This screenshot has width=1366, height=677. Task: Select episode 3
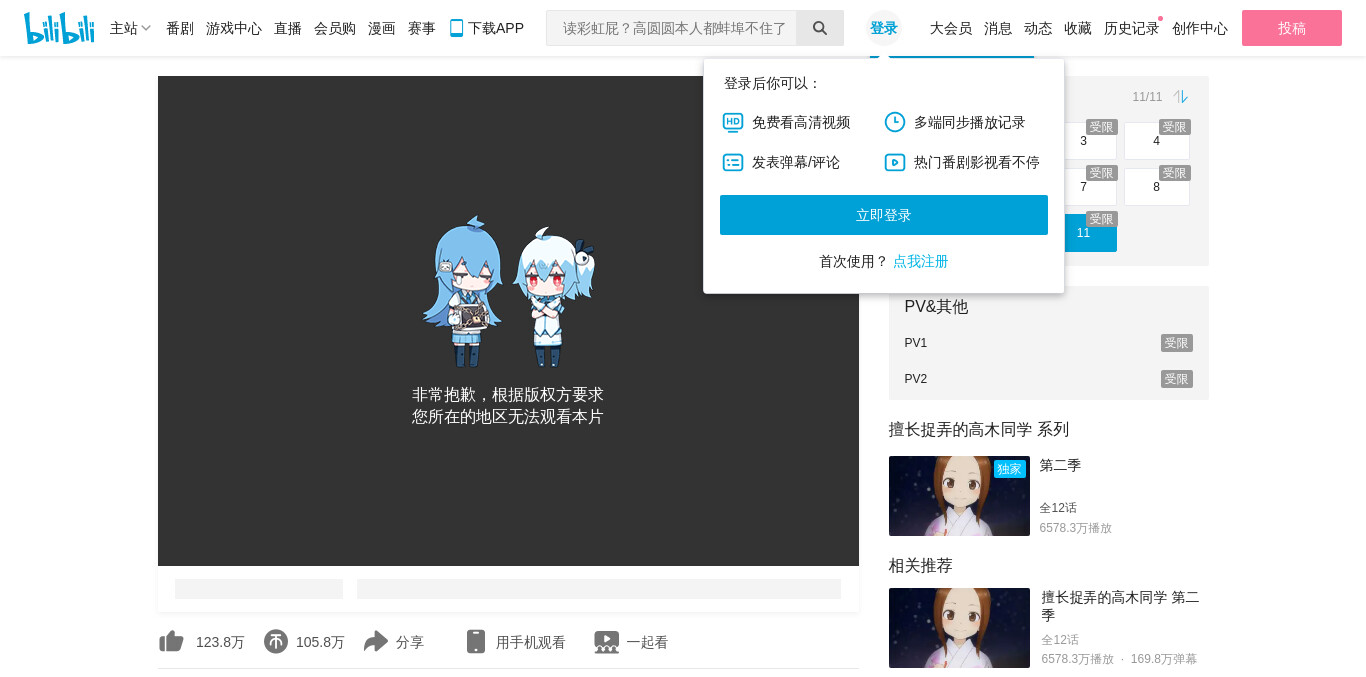pyautogui.click(x=1084, y=141)
